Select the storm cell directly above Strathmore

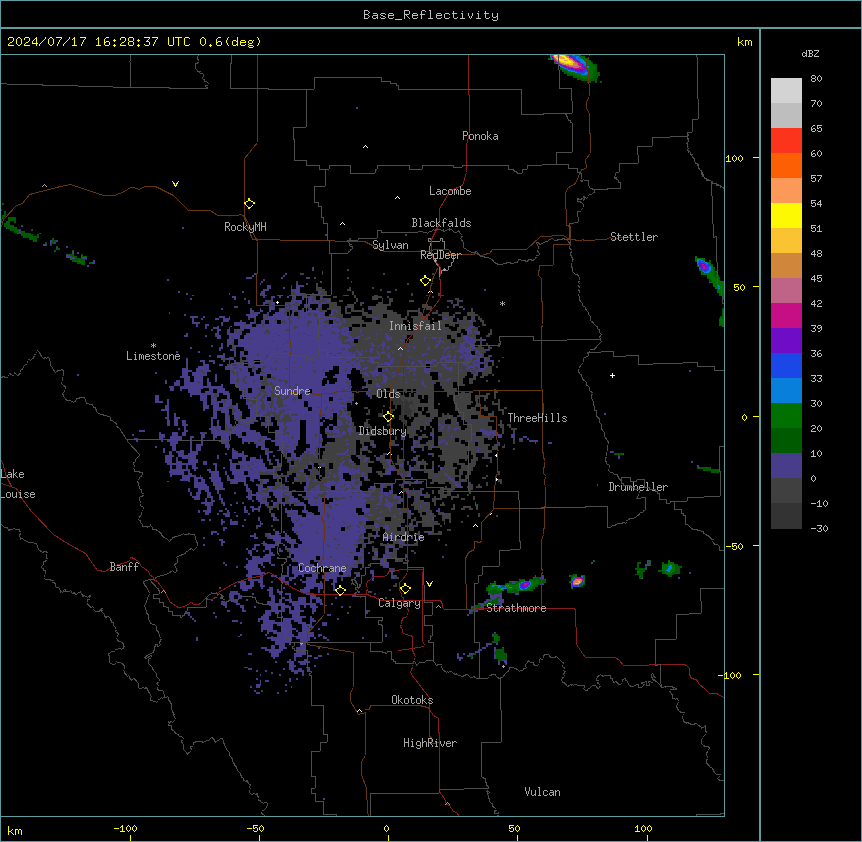516,585
